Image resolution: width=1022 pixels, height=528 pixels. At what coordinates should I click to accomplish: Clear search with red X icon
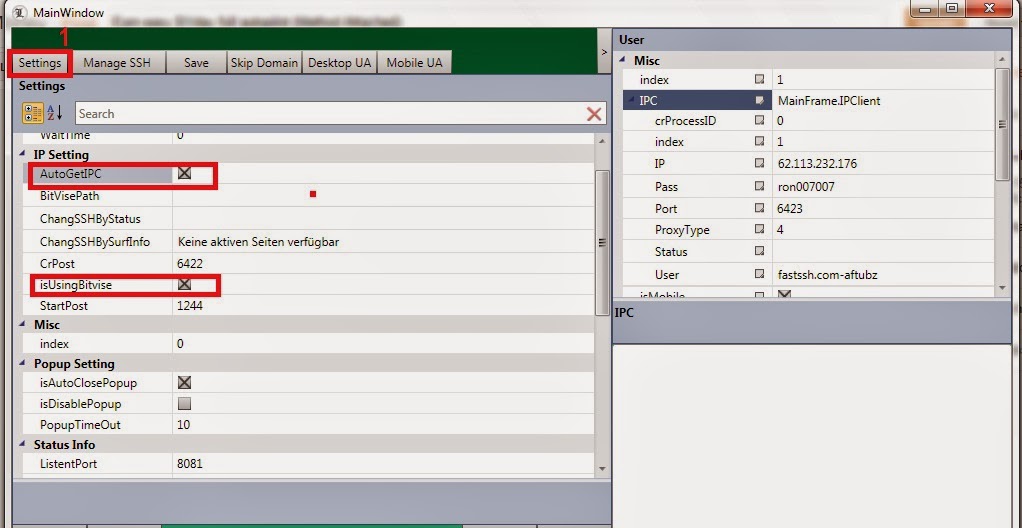point(594,114)
